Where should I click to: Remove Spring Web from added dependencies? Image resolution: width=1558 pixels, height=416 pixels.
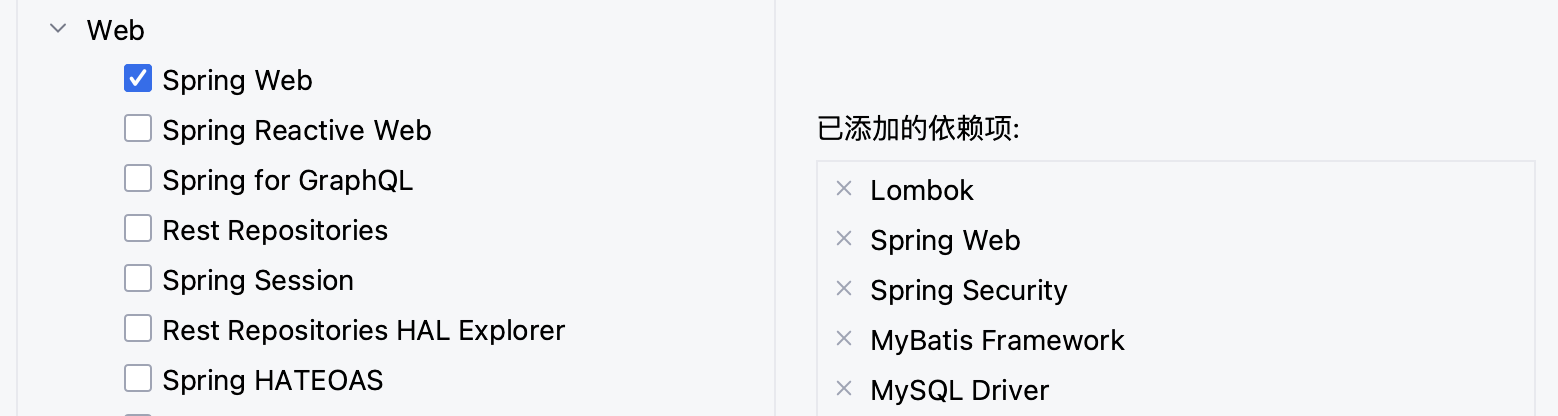[844, 239]
